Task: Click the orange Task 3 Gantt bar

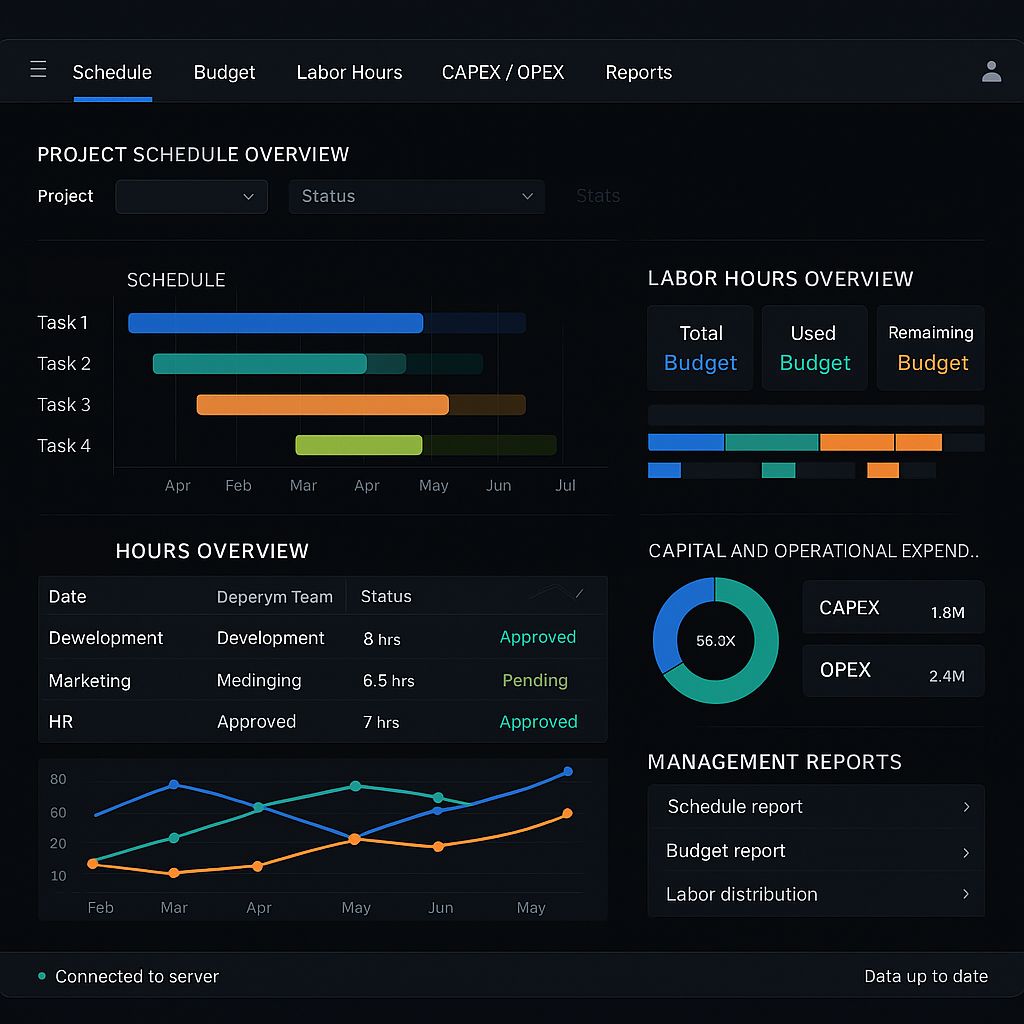Action: (323, 405)
